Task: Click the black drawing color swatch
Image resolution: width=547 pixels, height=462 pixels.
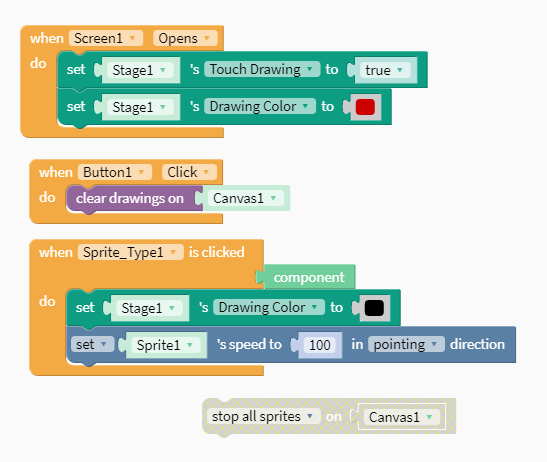Action: [x=374, y=308]
